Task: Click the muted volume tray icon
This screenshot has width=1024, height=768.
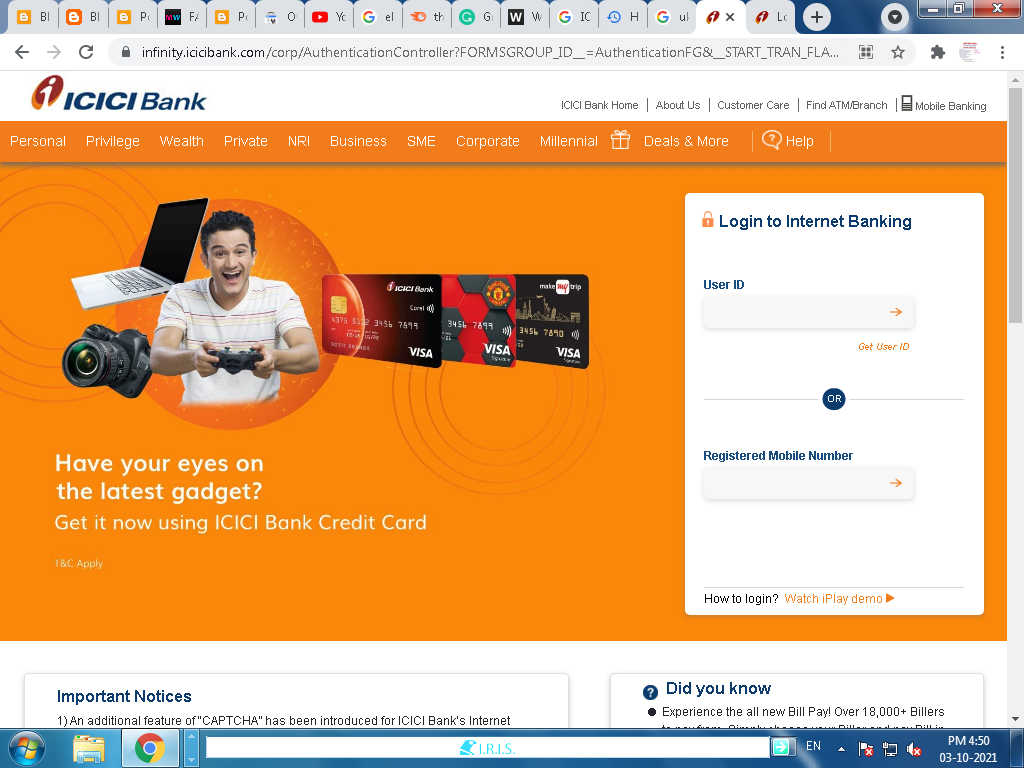Action: coord(914,750)
